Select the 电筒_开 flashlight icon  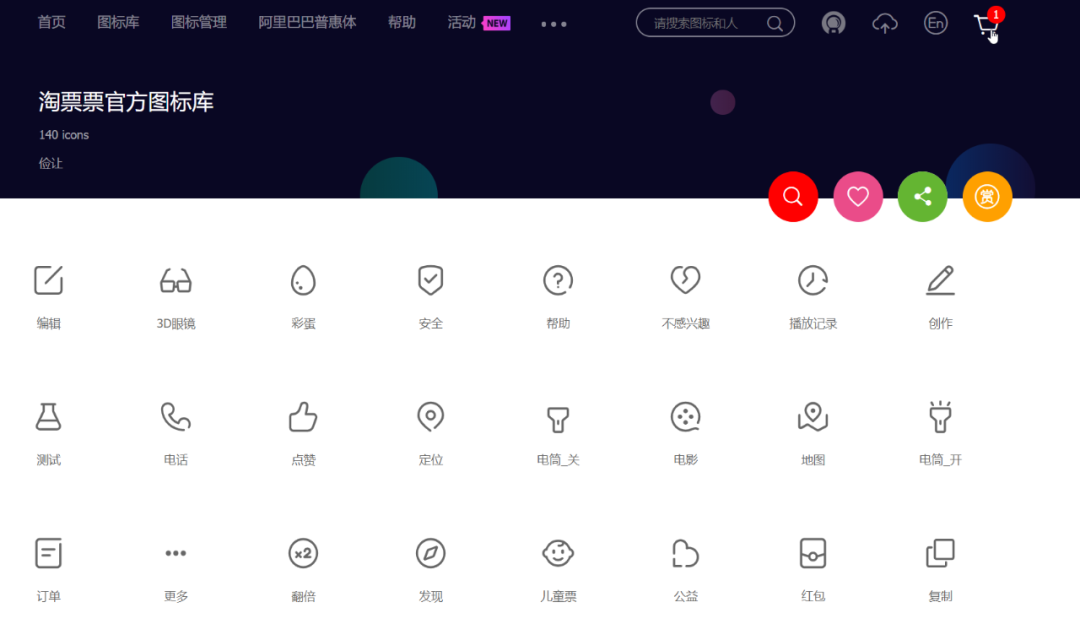click(x=940, y=417)
